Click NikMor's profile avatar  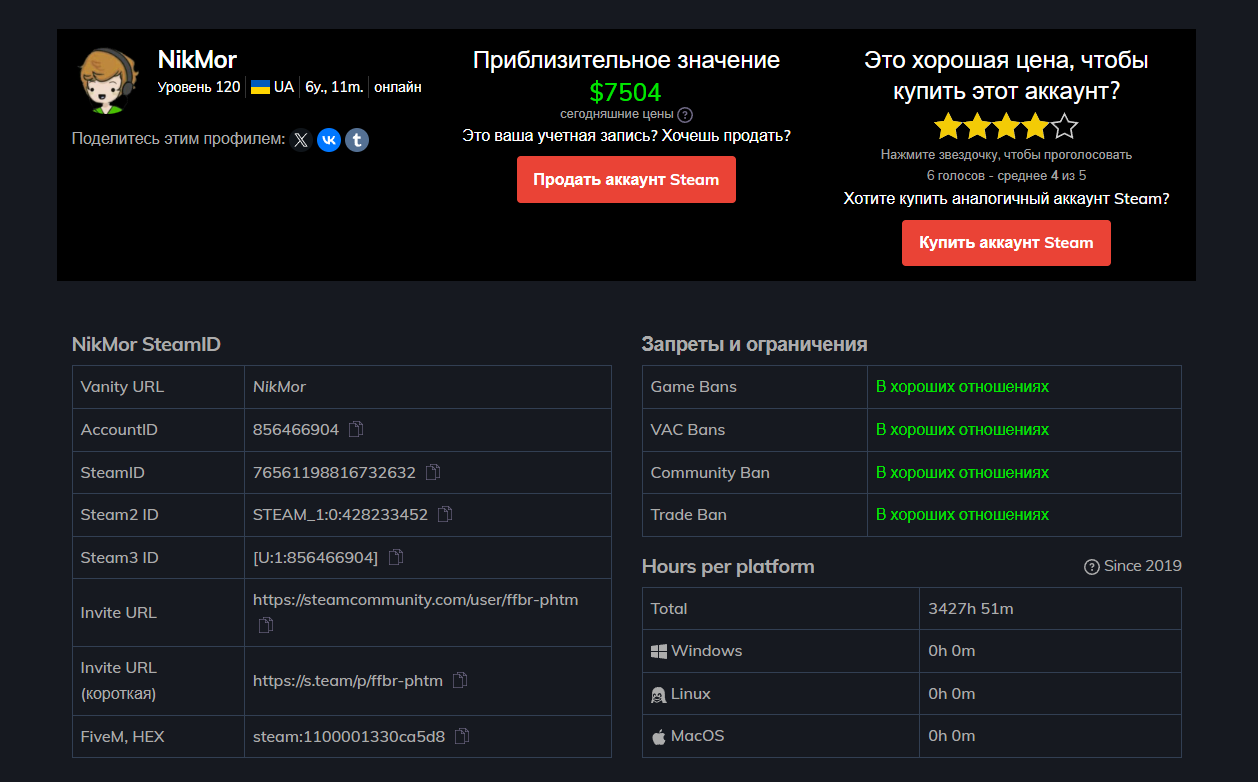tap(108, 79)
